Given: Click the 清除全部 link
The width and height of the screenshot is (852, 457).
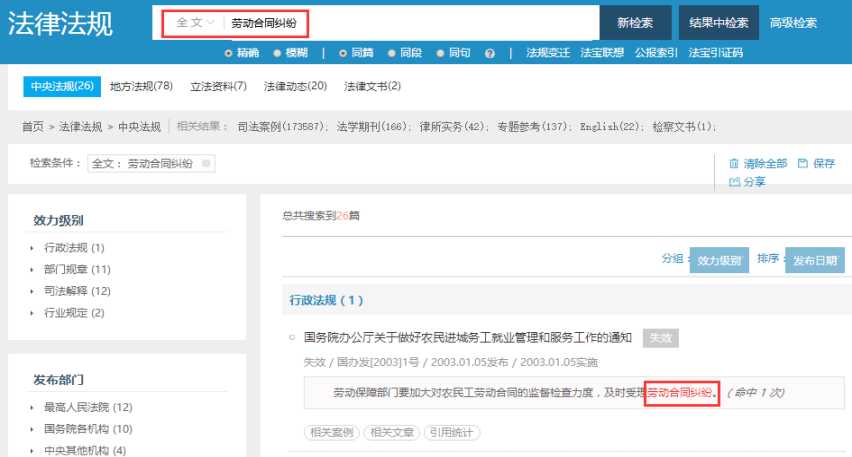Looking at the screenshot, I should pos(765,164).
